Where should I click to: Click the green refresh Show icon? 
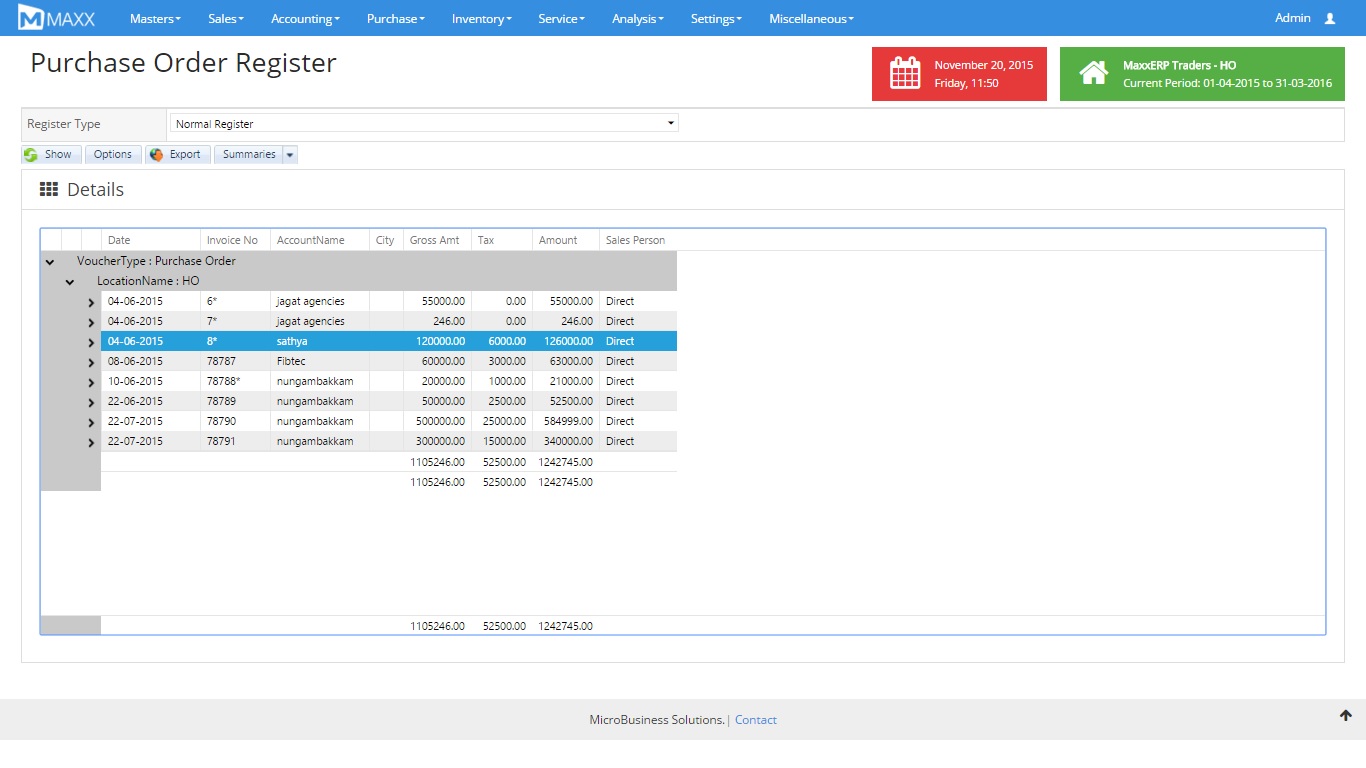point(31,155)
